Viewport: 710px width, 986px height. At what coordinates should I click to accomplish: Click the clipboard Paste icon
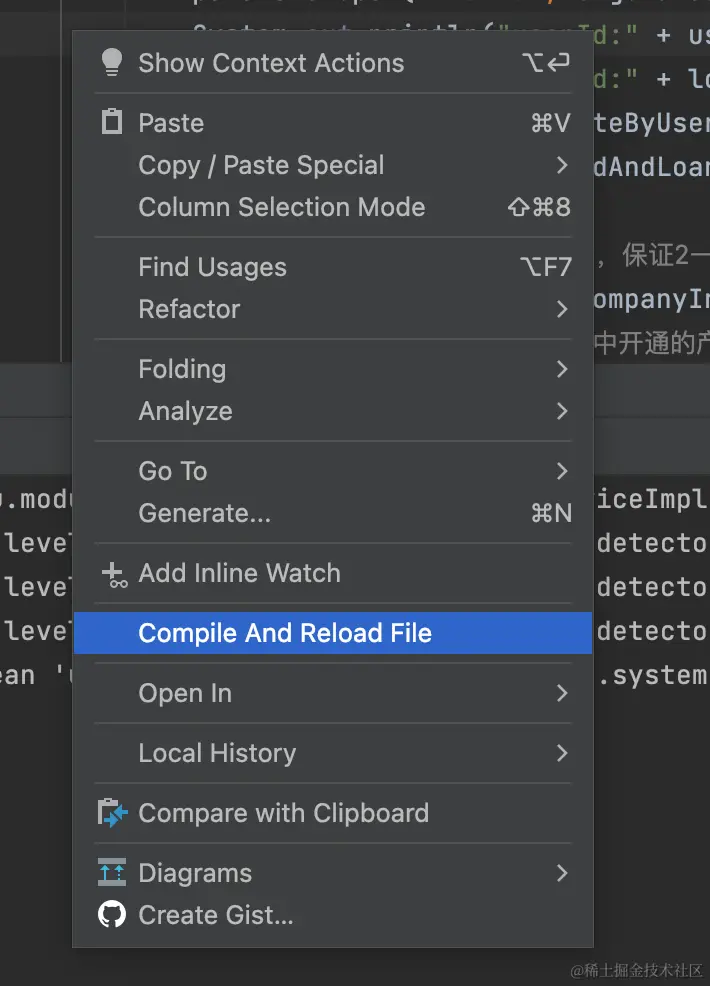(112, 122)
